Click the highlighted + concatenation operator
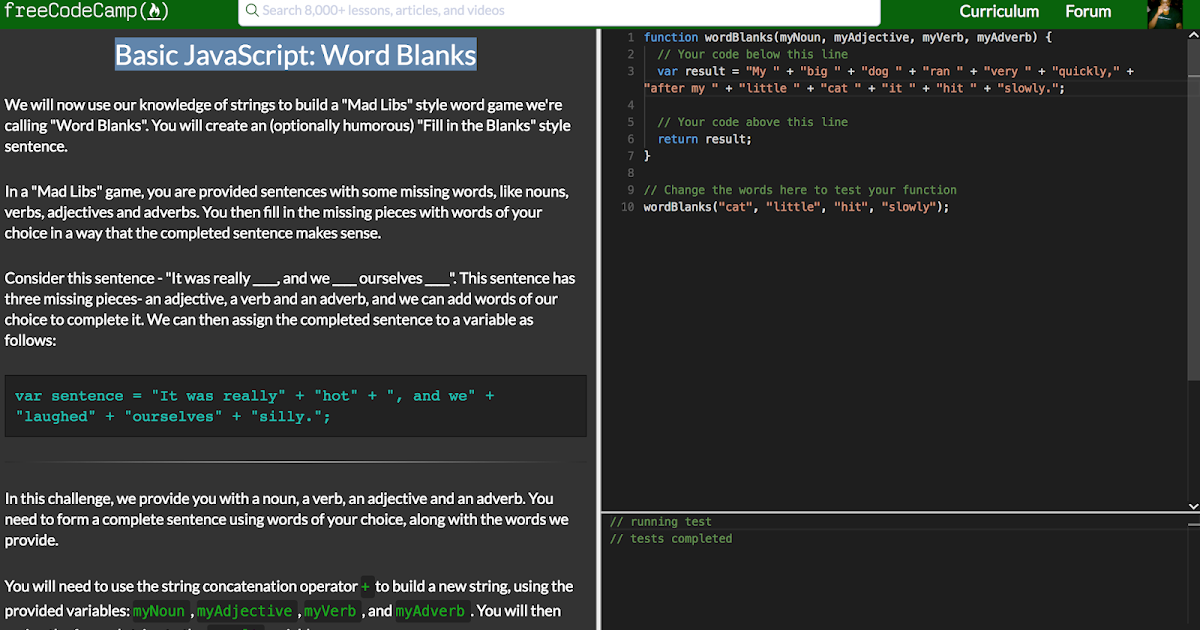Viewport: 1200px width, 630px height. 366,586
